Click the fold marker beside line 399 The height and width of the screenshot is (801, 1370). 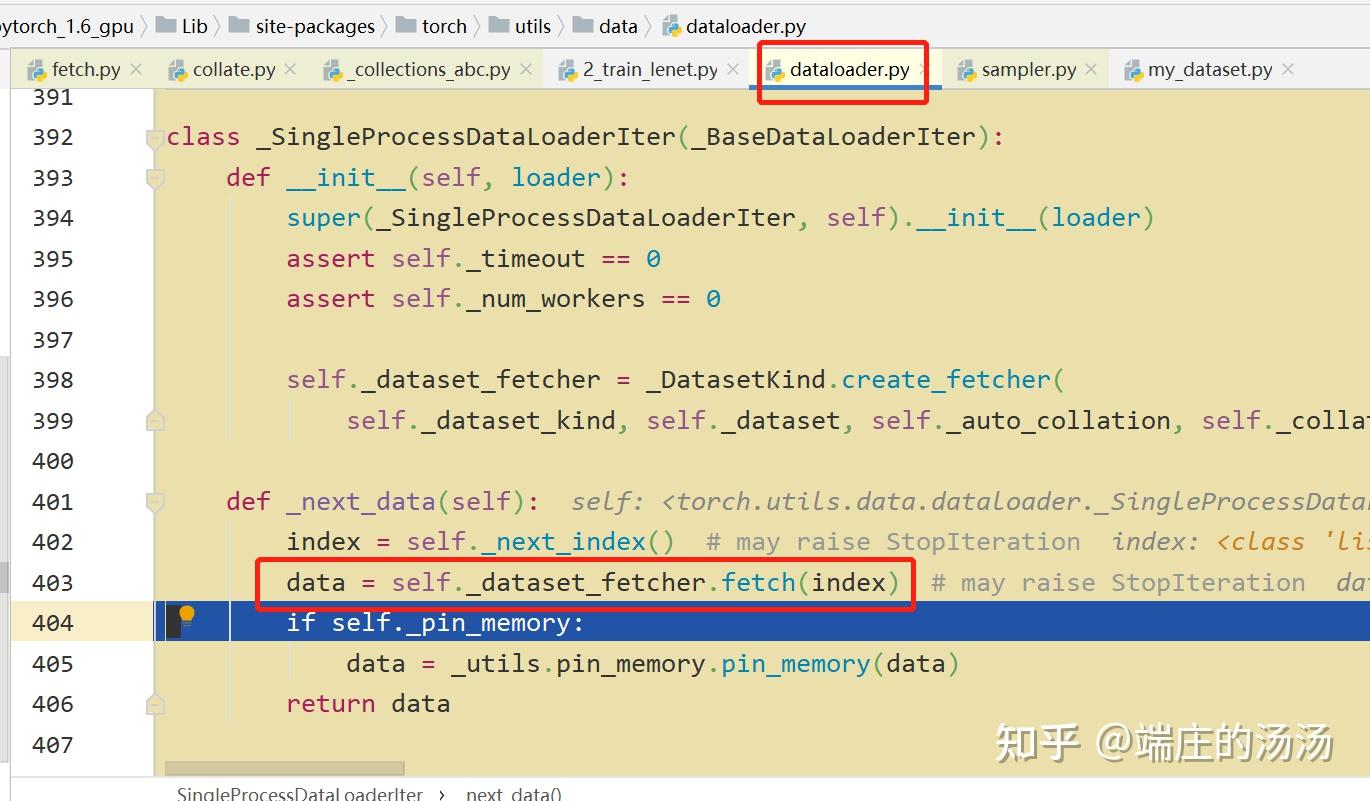click(154, 421)
